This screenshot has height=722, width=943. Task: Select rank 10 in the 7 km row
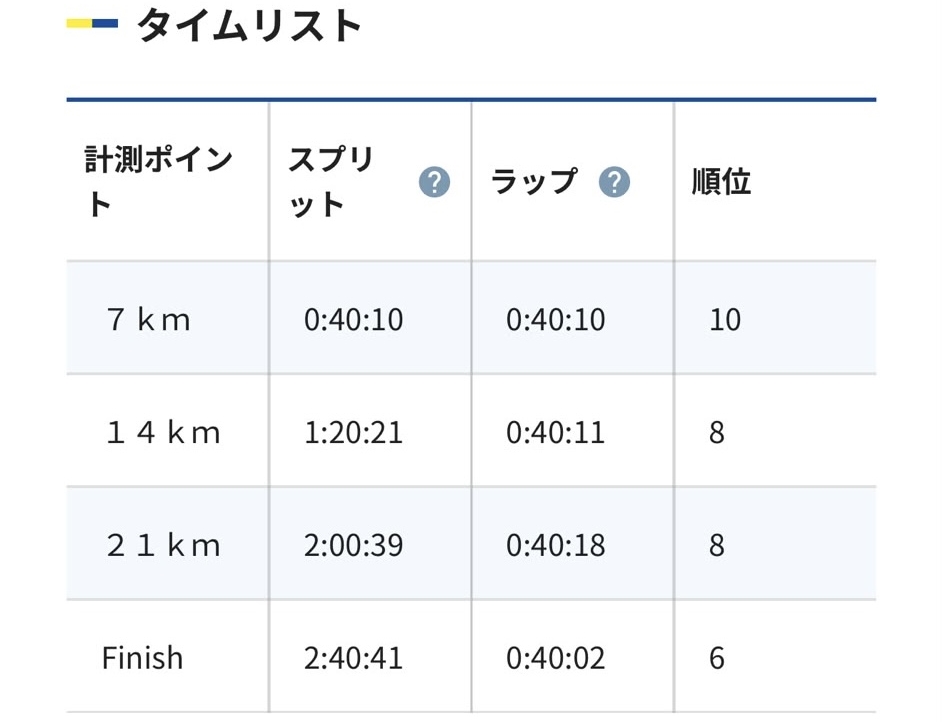click(x=725, y=319)
